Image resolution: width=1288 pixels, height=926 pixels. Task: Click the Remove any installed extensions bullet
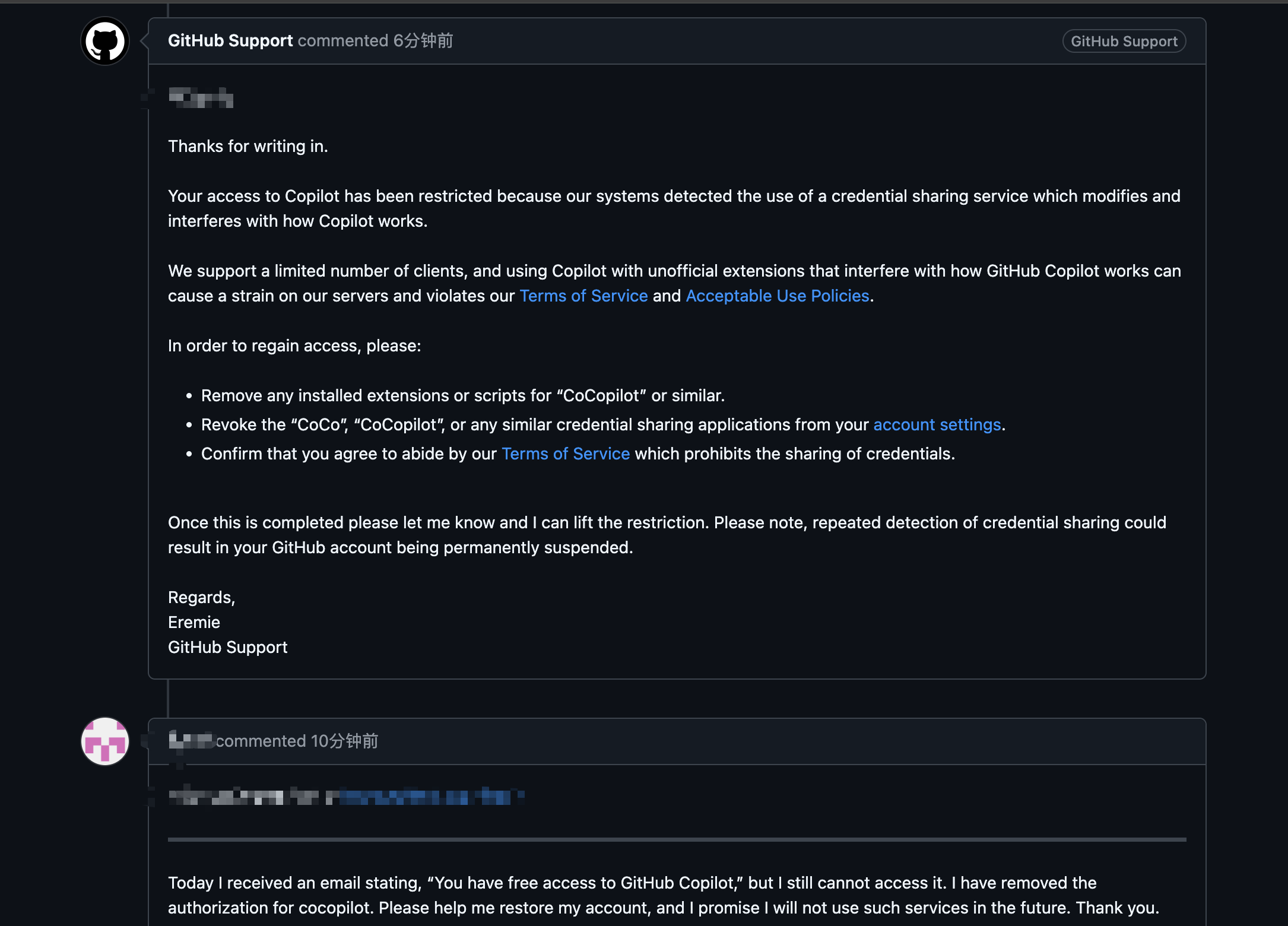[463, 395]
